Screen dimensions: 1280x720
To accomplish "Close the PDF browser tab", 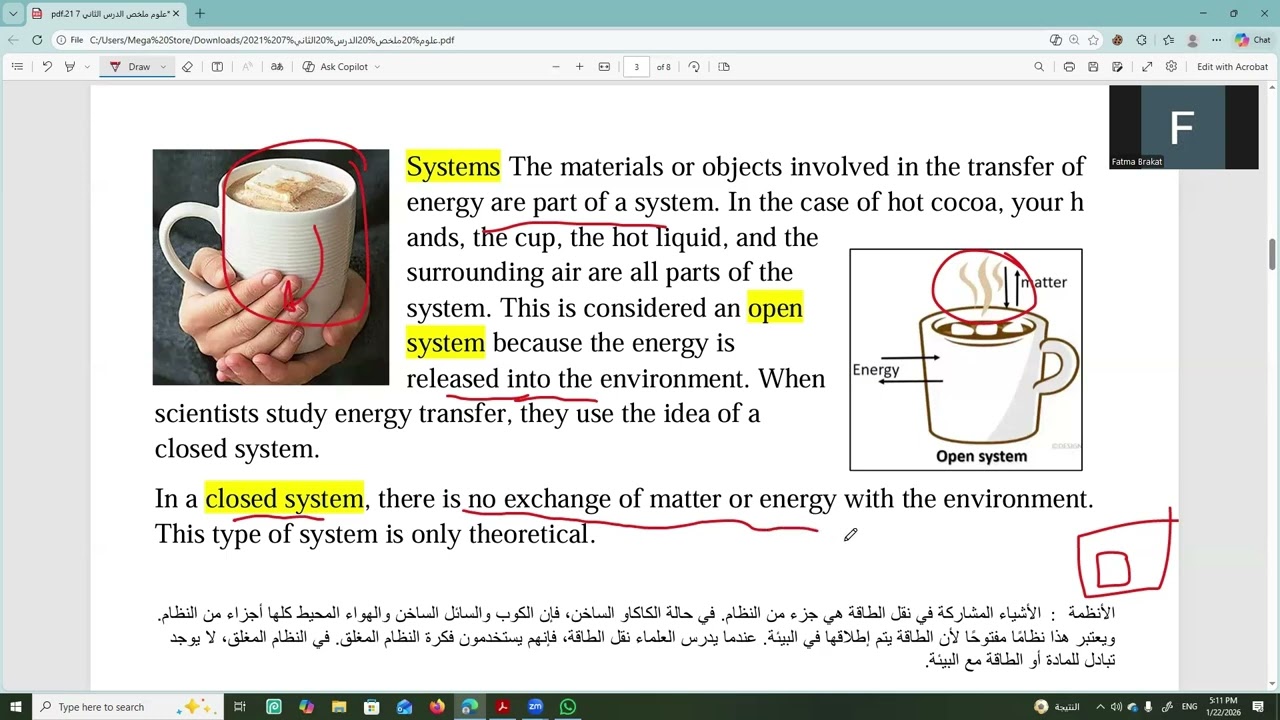I will [x=176, y=14].
